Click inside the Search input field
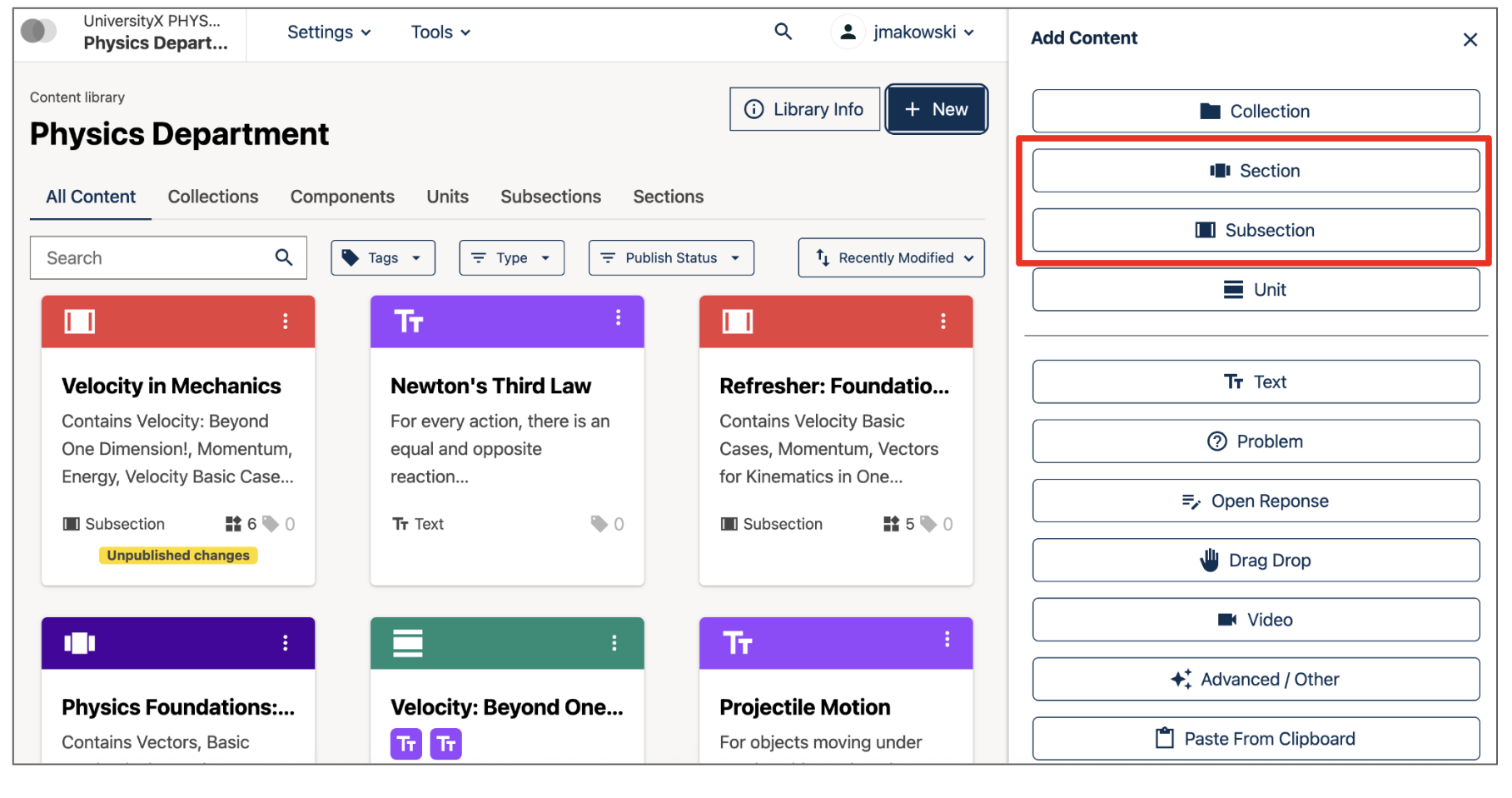The image size is (1512, 798). [150, 257]
